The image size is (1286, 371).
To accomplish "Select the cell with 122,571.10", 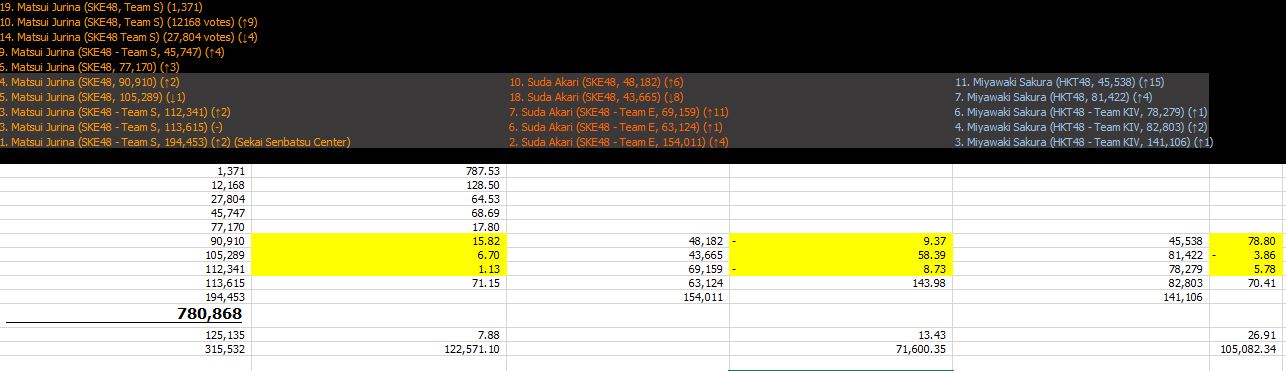I will coord(378,349).
